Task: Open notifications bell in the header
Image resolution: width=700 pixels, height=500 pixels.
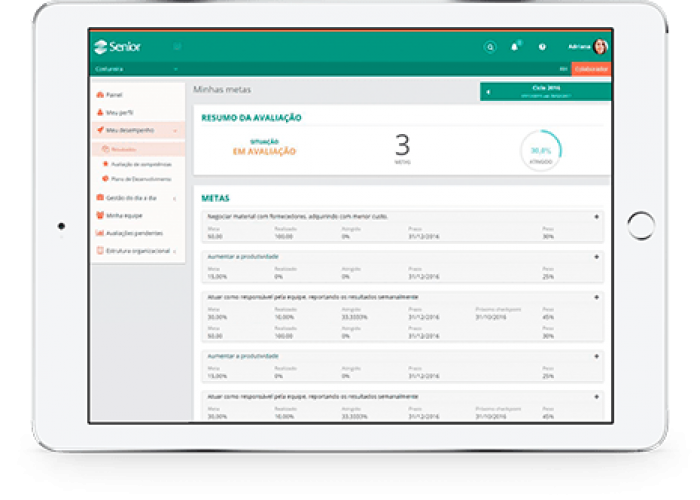Action: click(515, 47)
